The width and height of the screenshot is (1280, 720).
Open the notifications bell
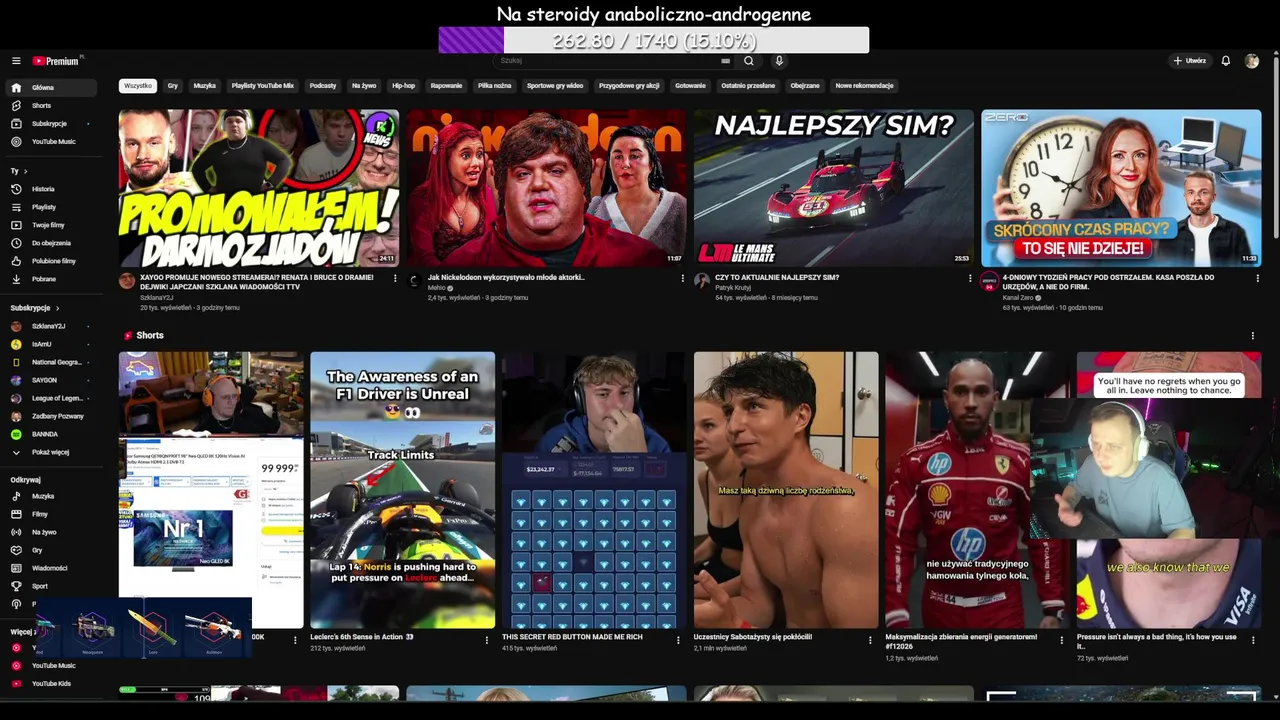pyautogui.click(x=1225, y=61)
